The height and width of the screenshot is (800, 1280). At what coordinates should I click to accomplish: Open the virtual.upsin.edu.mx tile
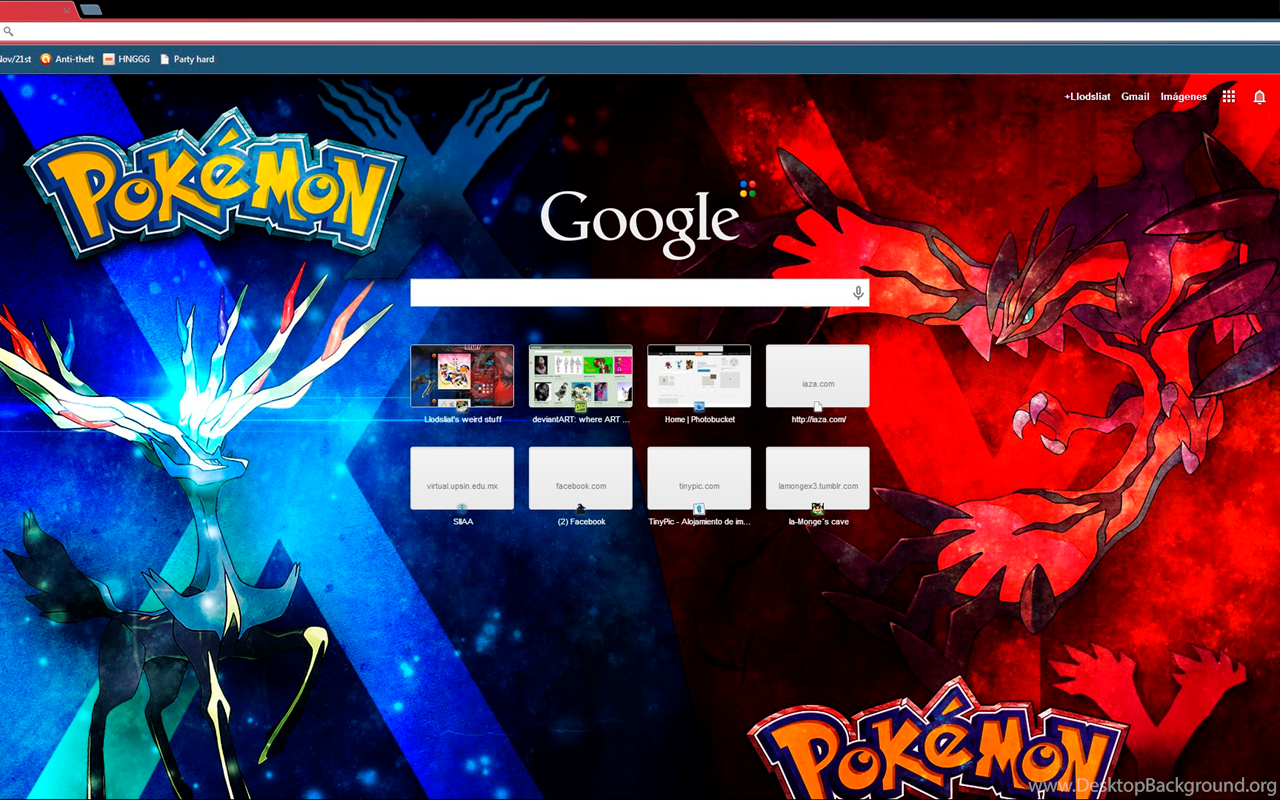[462, 478]
